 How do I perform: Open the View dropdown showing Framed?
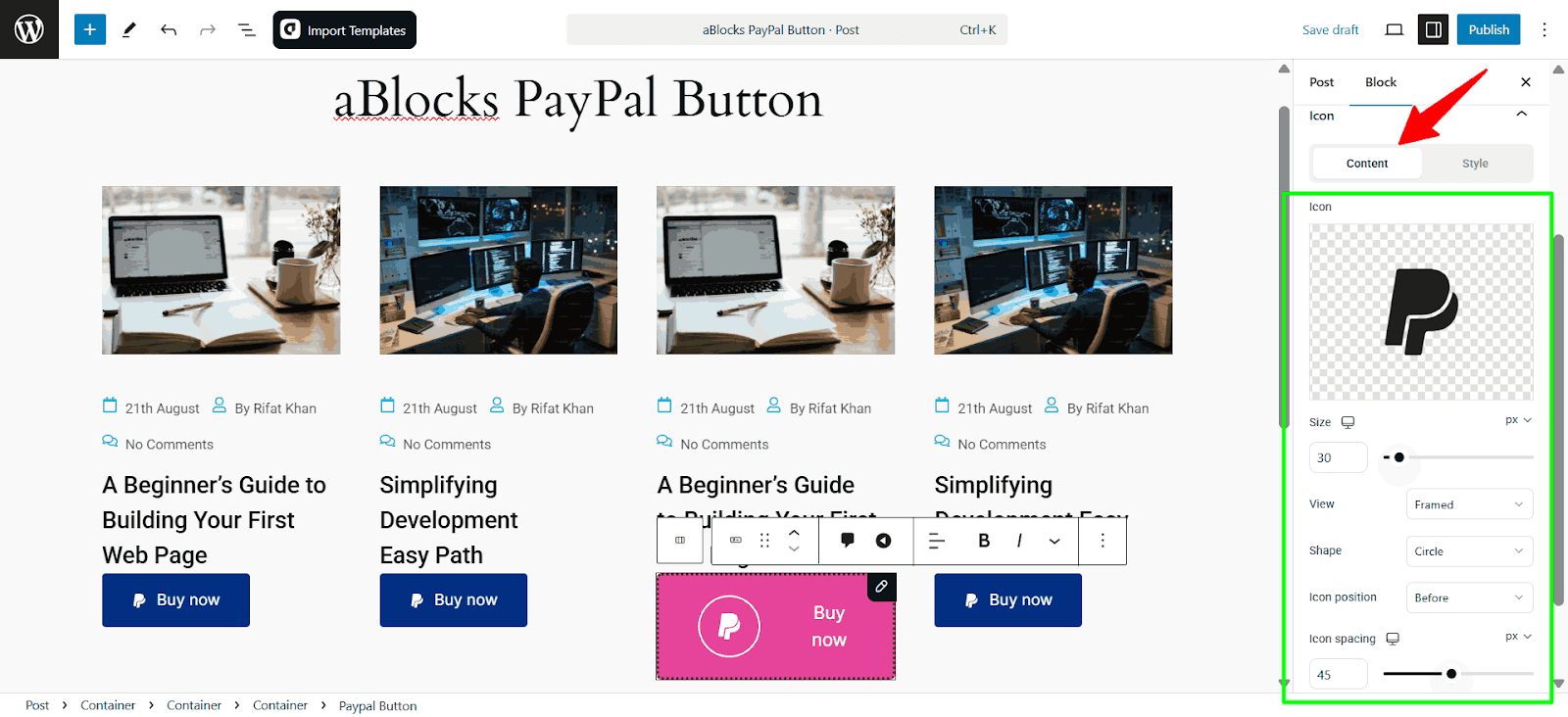tap(1469, 504)
